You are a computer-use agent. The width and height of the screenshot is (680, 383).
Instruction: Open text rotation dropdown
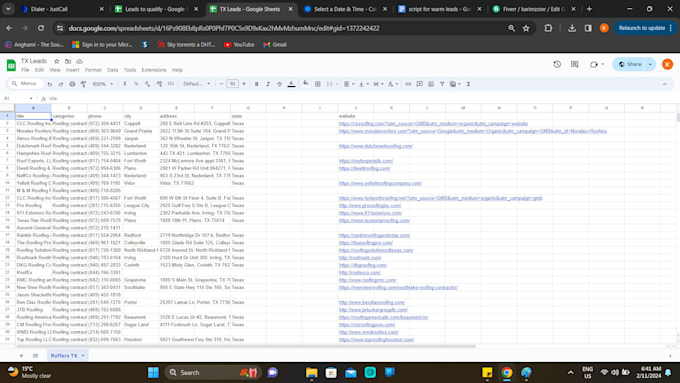click(392, 84)
